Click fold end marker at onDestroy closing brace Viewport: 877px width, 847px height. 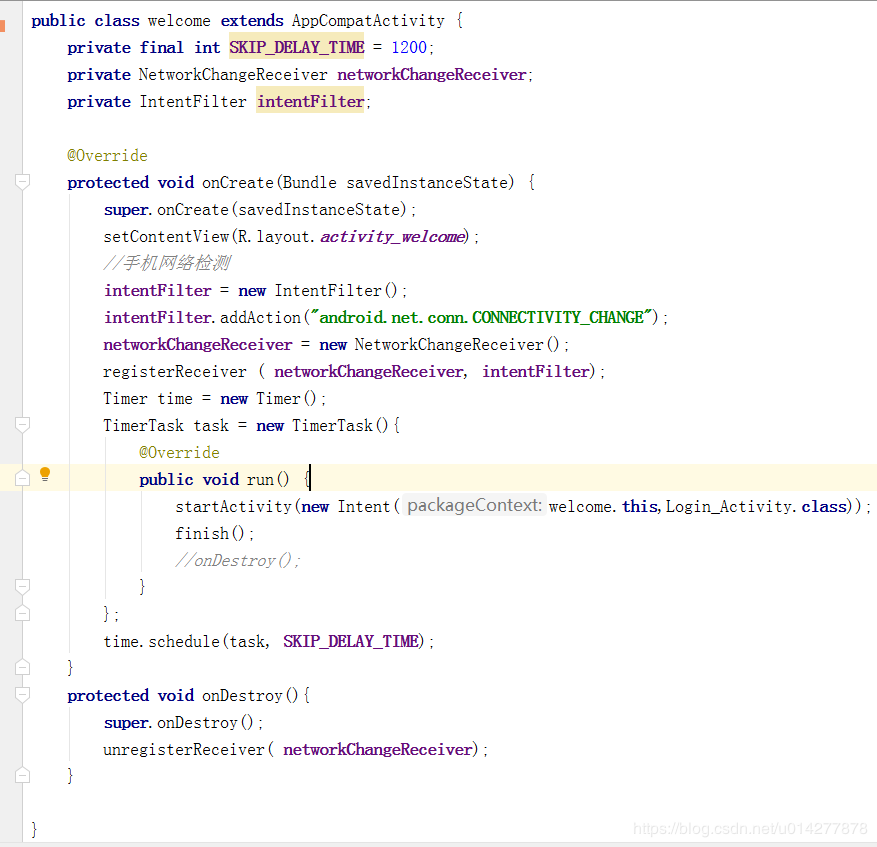coord(23,775)
